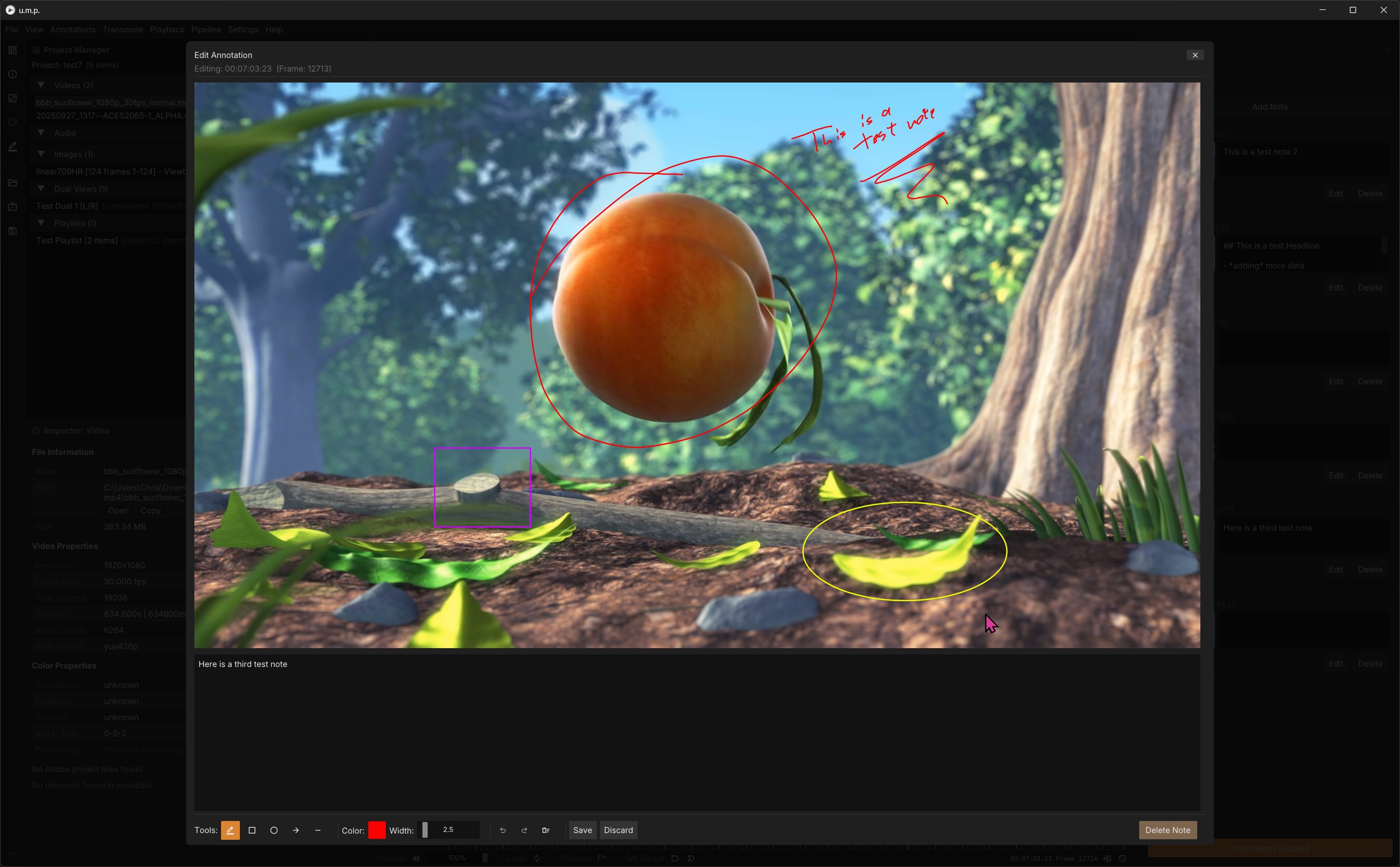Image resolution: width=1400 pixels, height=867 pixels.
Task: Adjust the stroke Width slider
Action: pos(449,830)
